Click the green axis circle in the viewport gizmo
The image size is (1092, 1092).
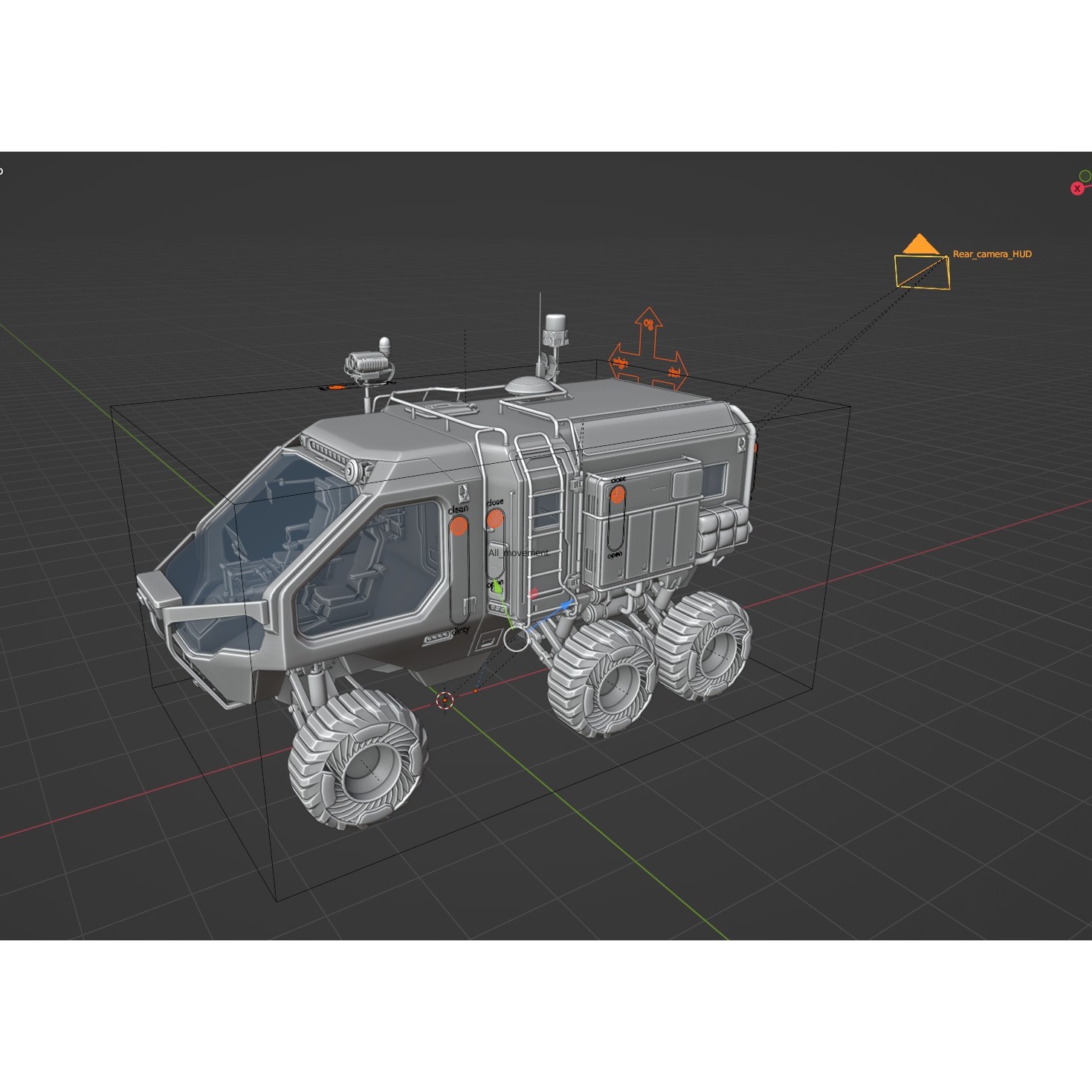(x=1086, y=176)
